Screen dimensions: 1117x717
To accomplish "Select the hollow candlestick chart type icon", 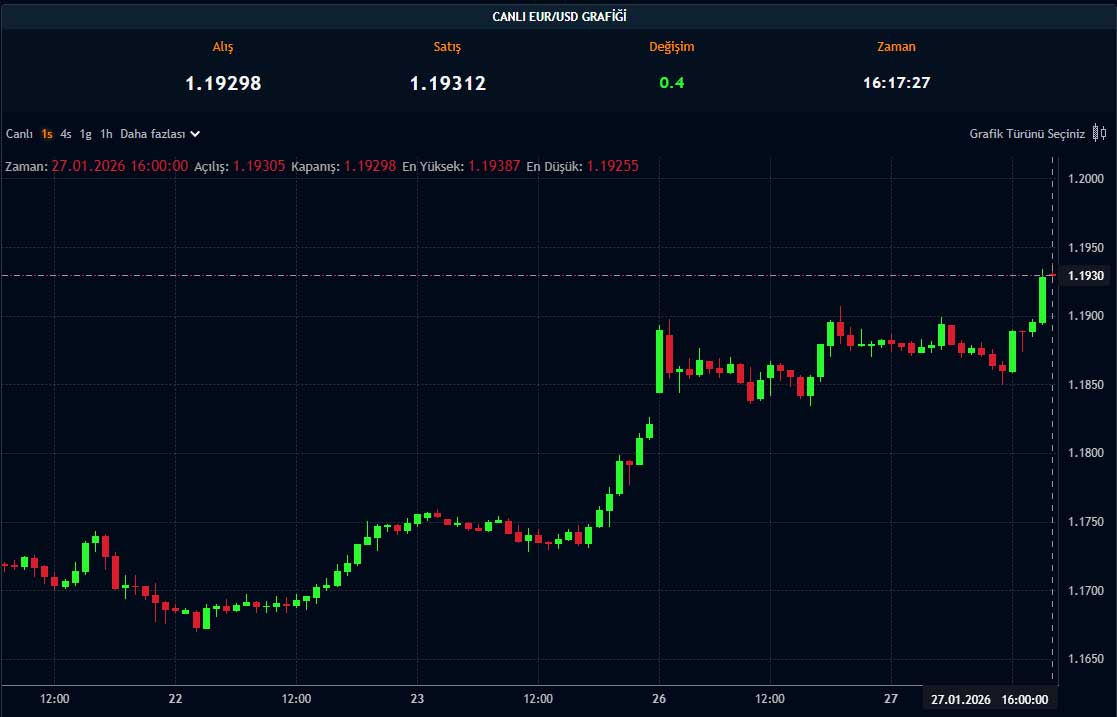I will pos(1104,133).
